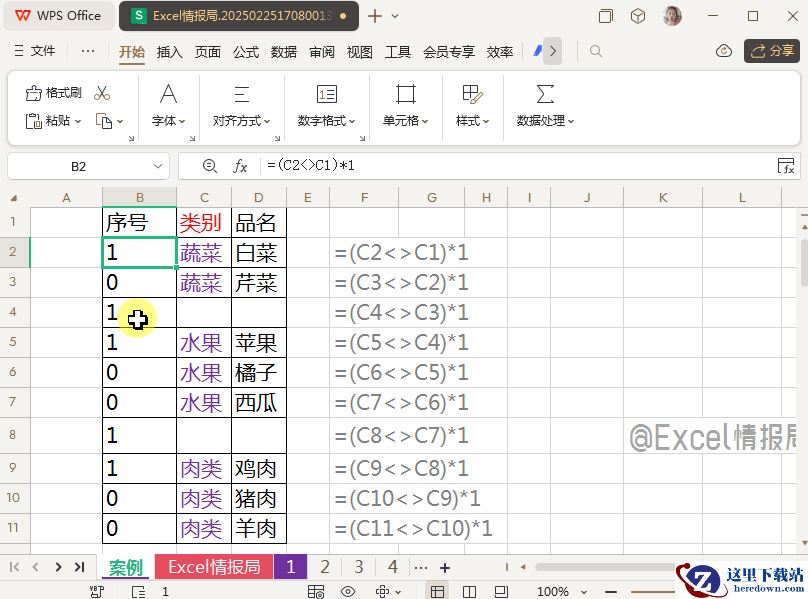Switch to the 视图 (View) tab

(x=360, y=52)
